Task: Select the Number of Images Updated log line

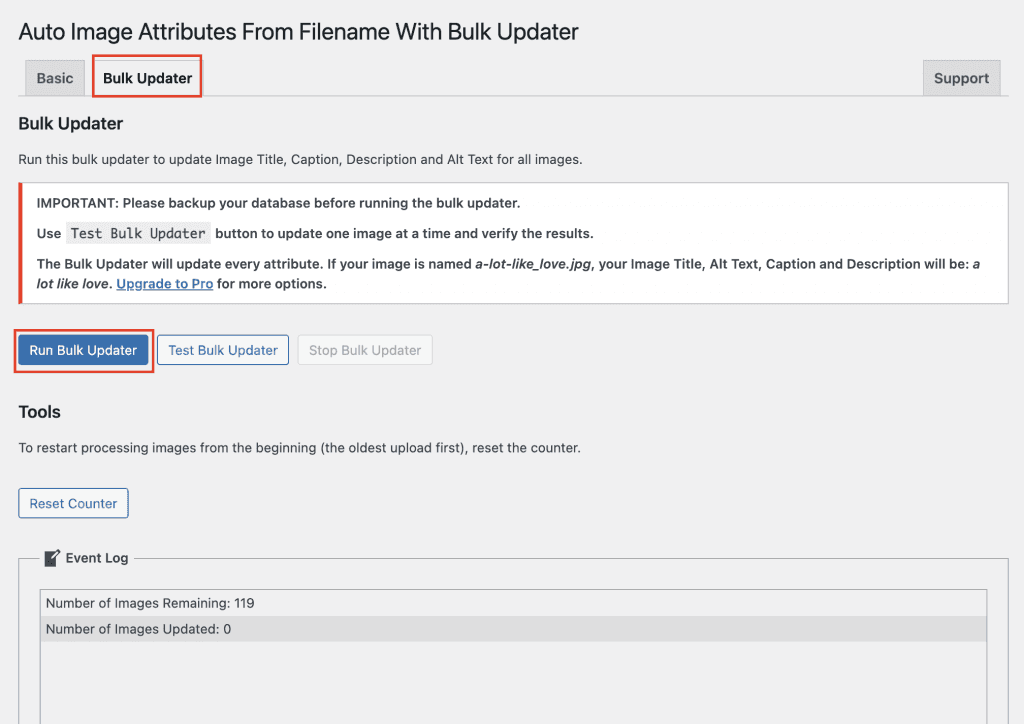Action: pyautogui.click(x=138, y=629)
